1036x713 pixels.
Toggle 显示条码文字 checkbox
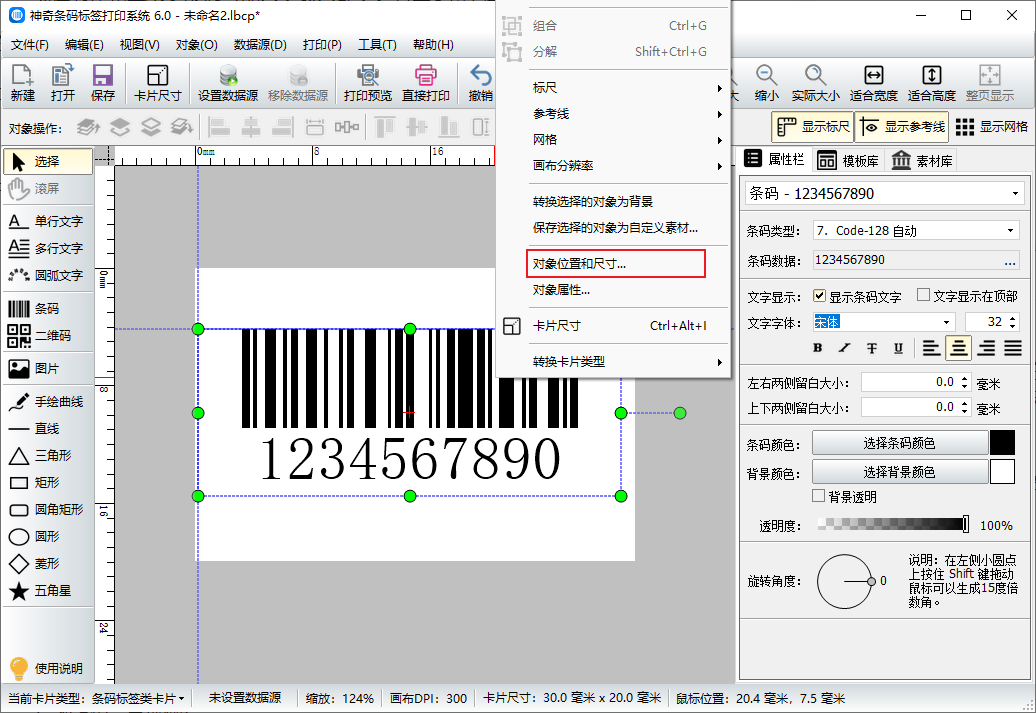click(819, 296)
